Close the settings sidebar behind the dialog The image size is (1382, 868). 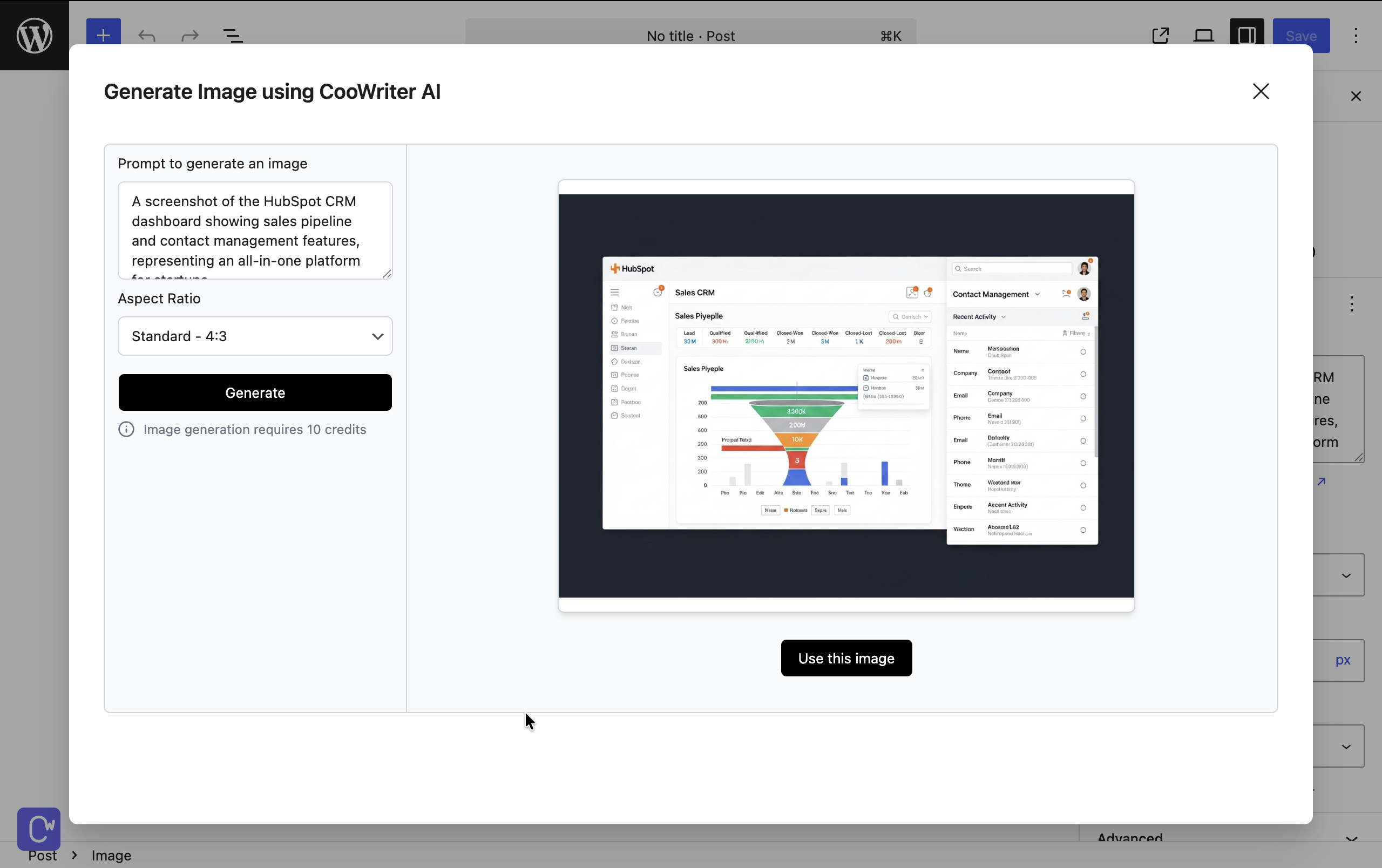pyautogui.click(x=1356, y=97)
